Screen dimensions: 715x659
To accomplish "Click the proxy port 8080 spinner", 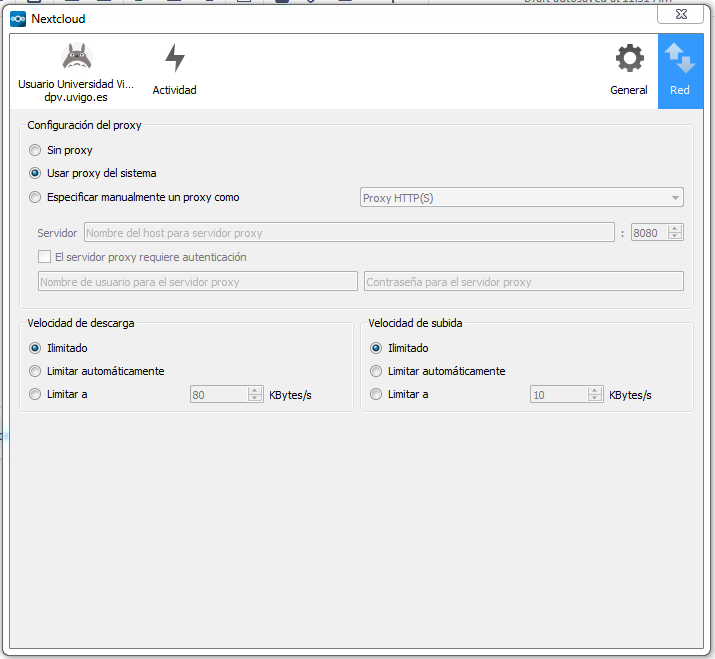I will pos(656,233).
